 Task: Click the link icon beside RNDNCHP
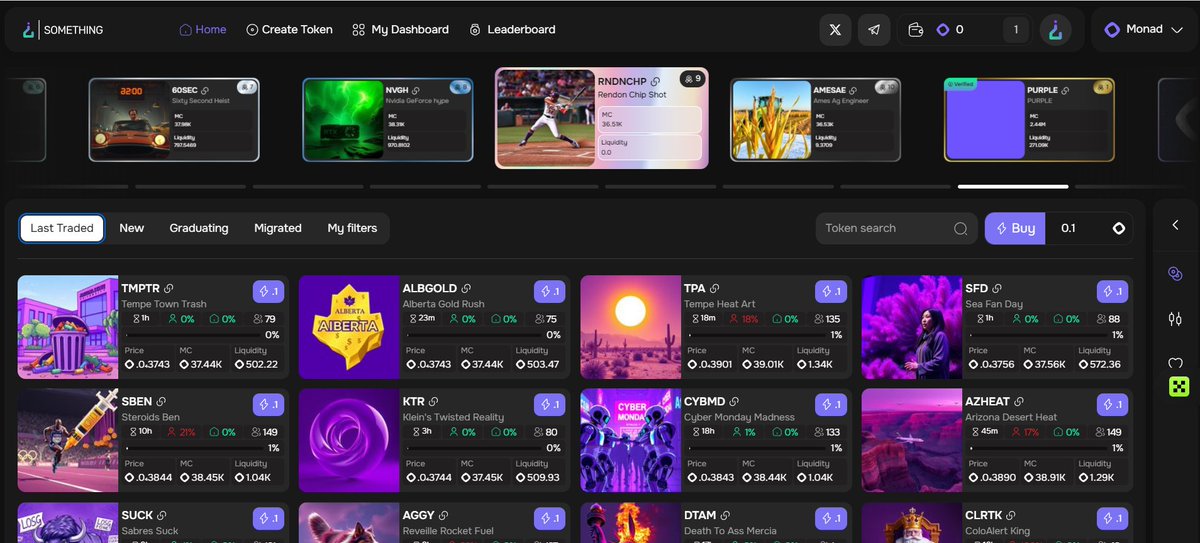pyautogui.click(x=656, y=81)
